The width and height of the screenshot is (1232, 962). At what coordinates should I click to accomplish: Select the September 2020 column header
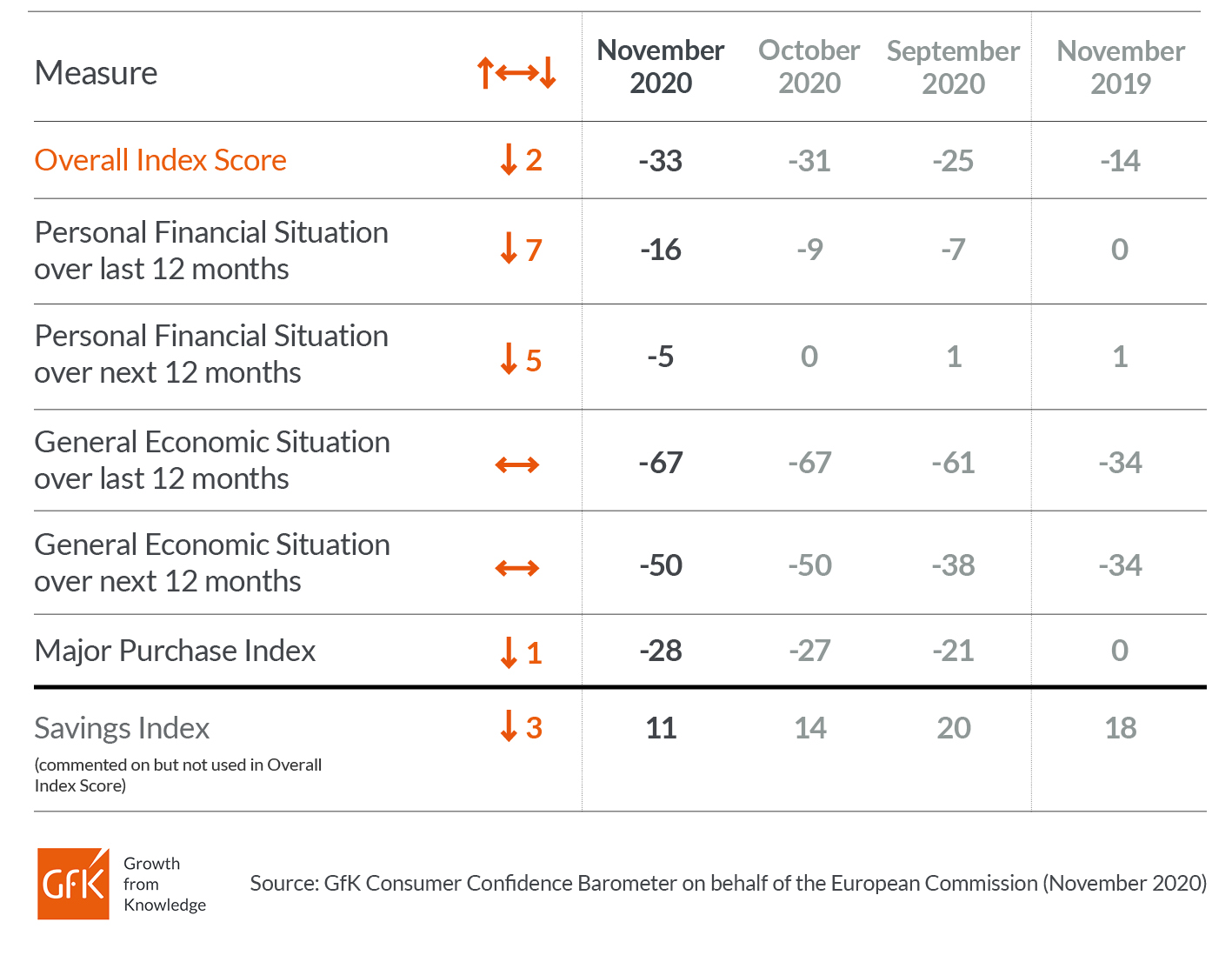[x=953, y=67]
